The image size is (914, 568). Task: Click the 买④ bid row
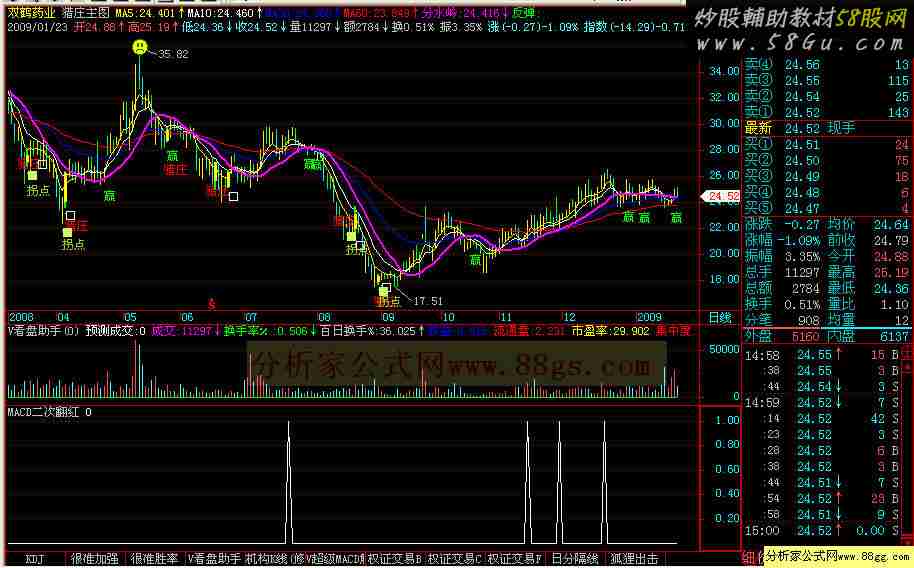coord(827,192)
